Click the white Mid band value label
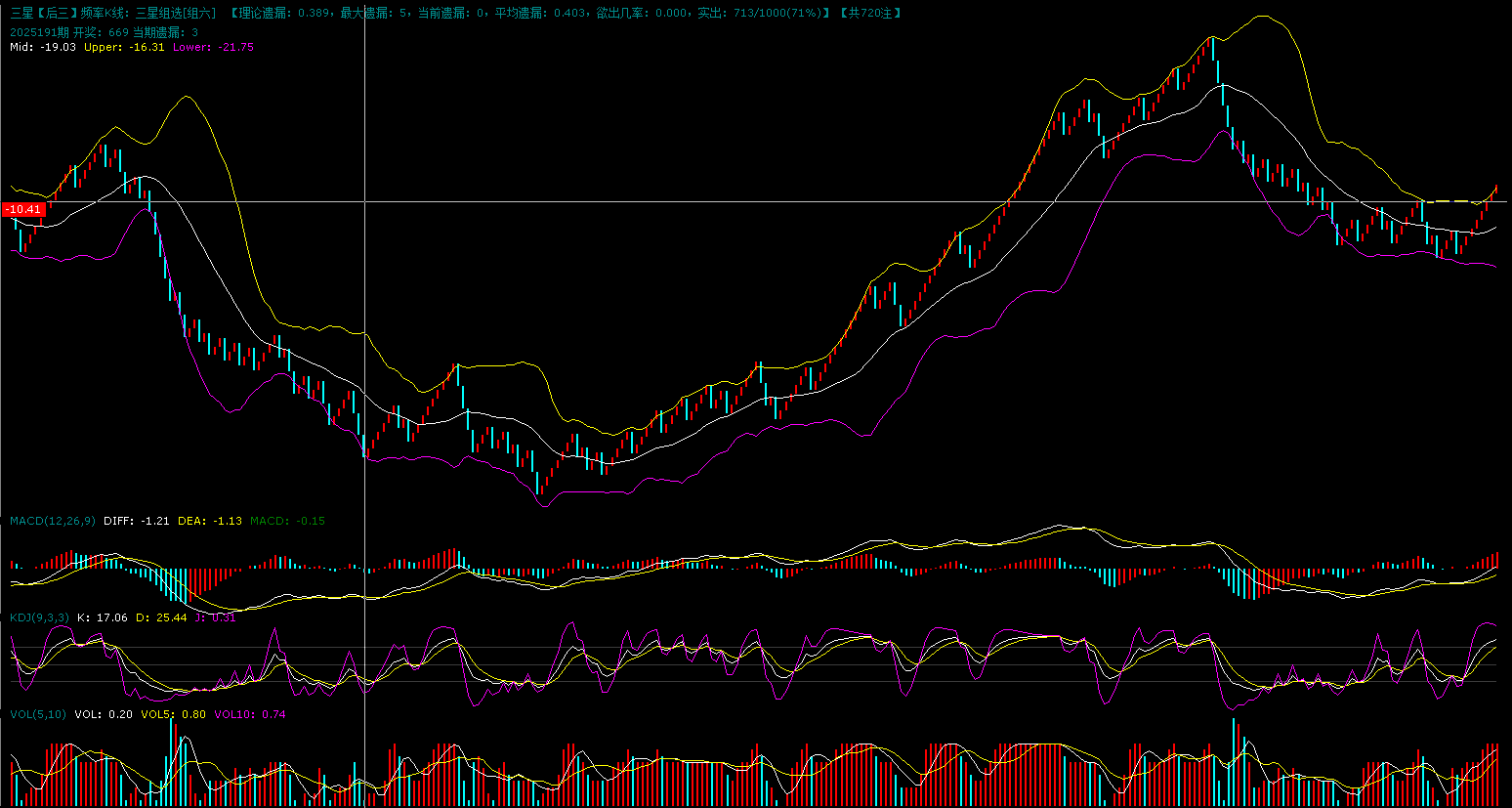The height and width of the screenshot is (808, 1512). click(x=42, y=47)
